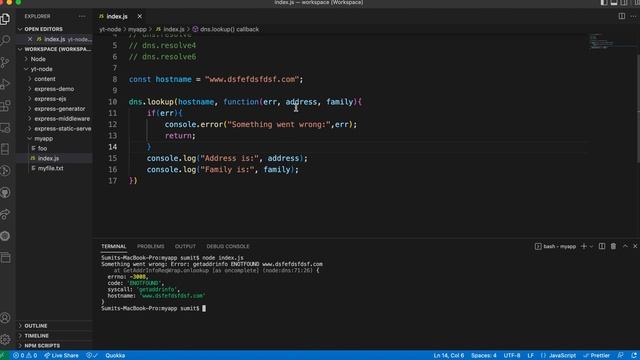Image resolution: width=640 pixels, height=360 pixels.
Task: Open the Run and Debug view
Action: [x=5, y=84]
